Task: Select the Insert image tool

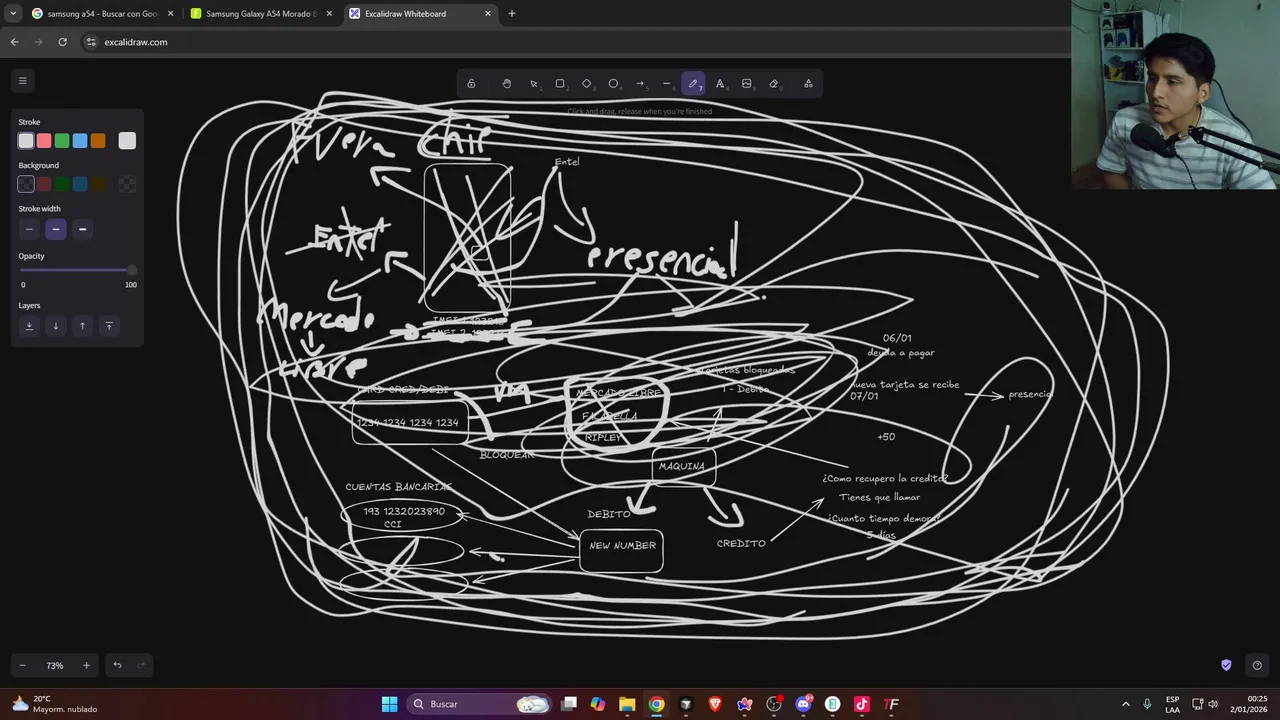Action: point(747,84)
